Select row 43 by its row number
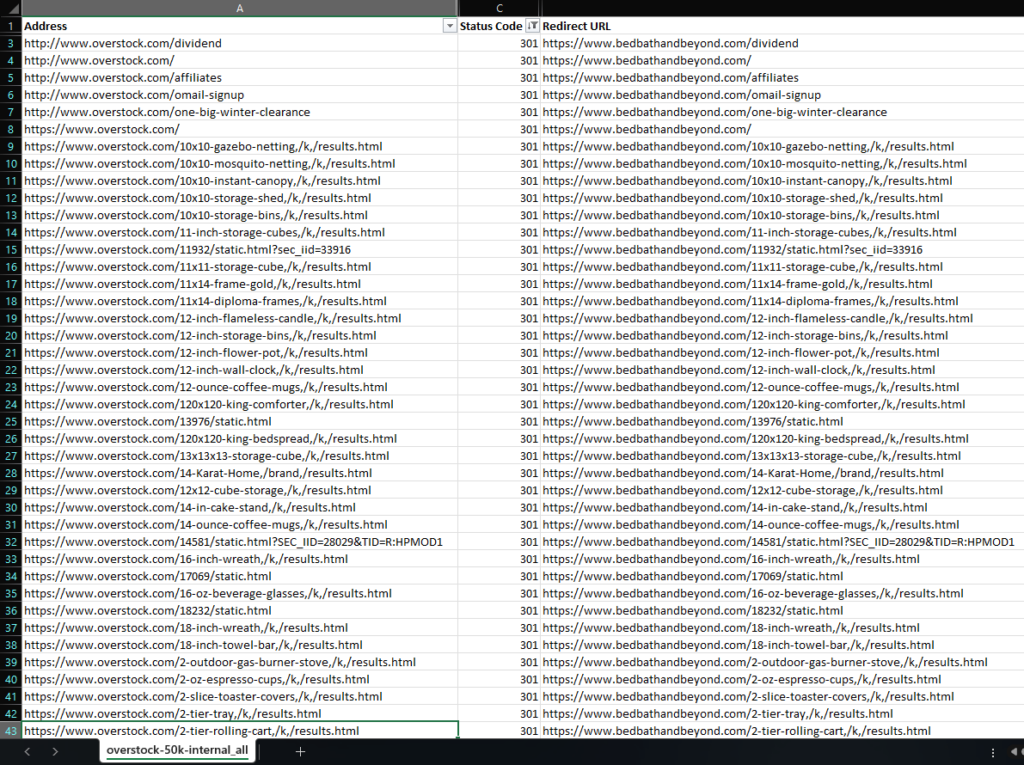This screenshot has height=765, width=1024. (11, 730)
